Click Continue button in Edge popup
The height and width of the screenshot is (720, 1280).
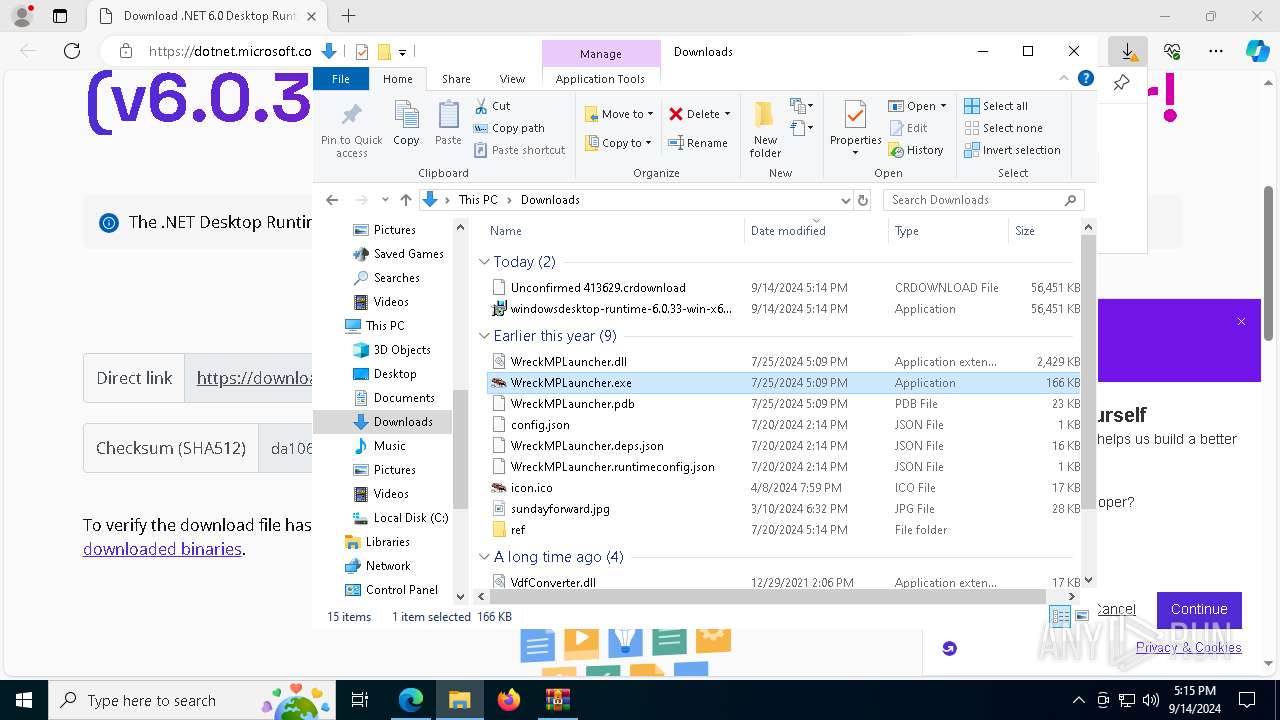1199,609
